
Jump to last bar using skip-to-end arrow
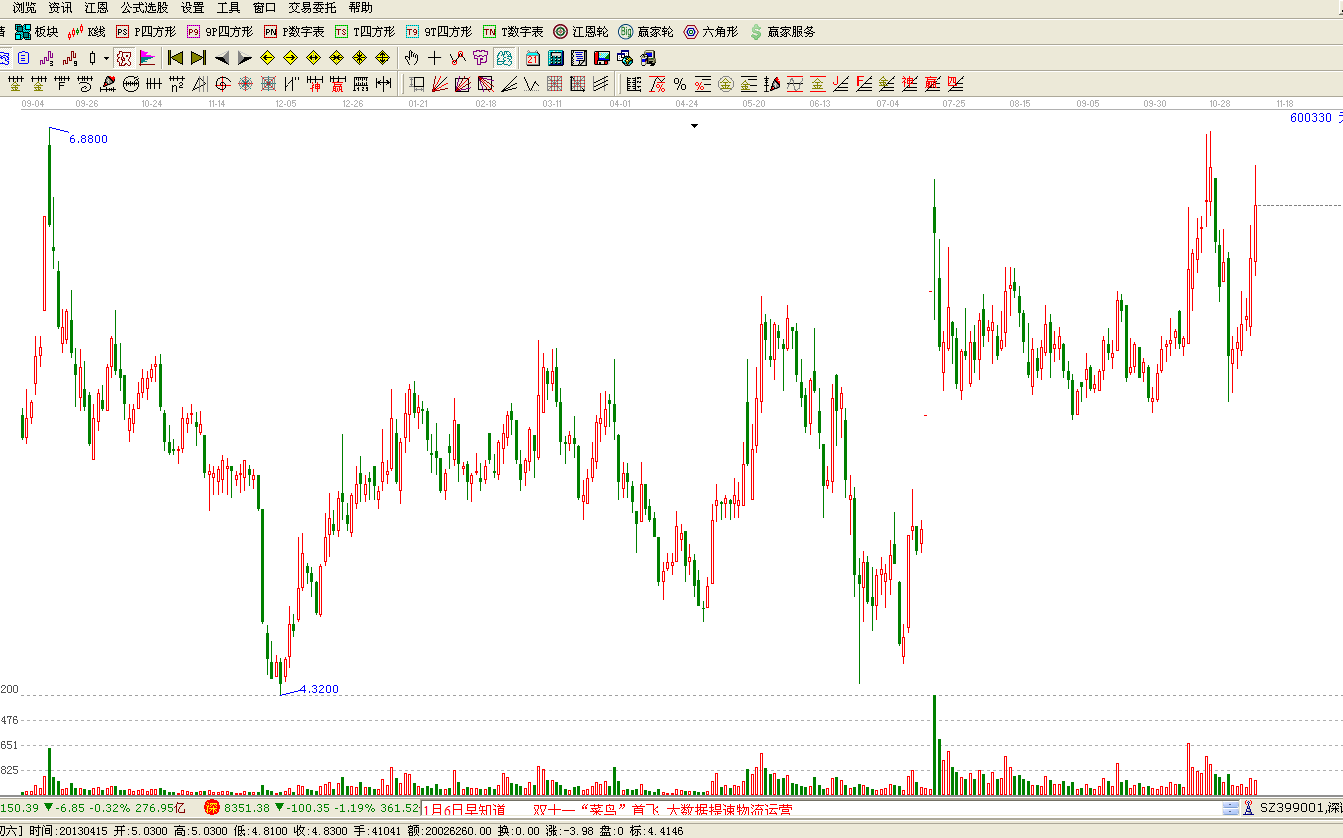[198, 58]
